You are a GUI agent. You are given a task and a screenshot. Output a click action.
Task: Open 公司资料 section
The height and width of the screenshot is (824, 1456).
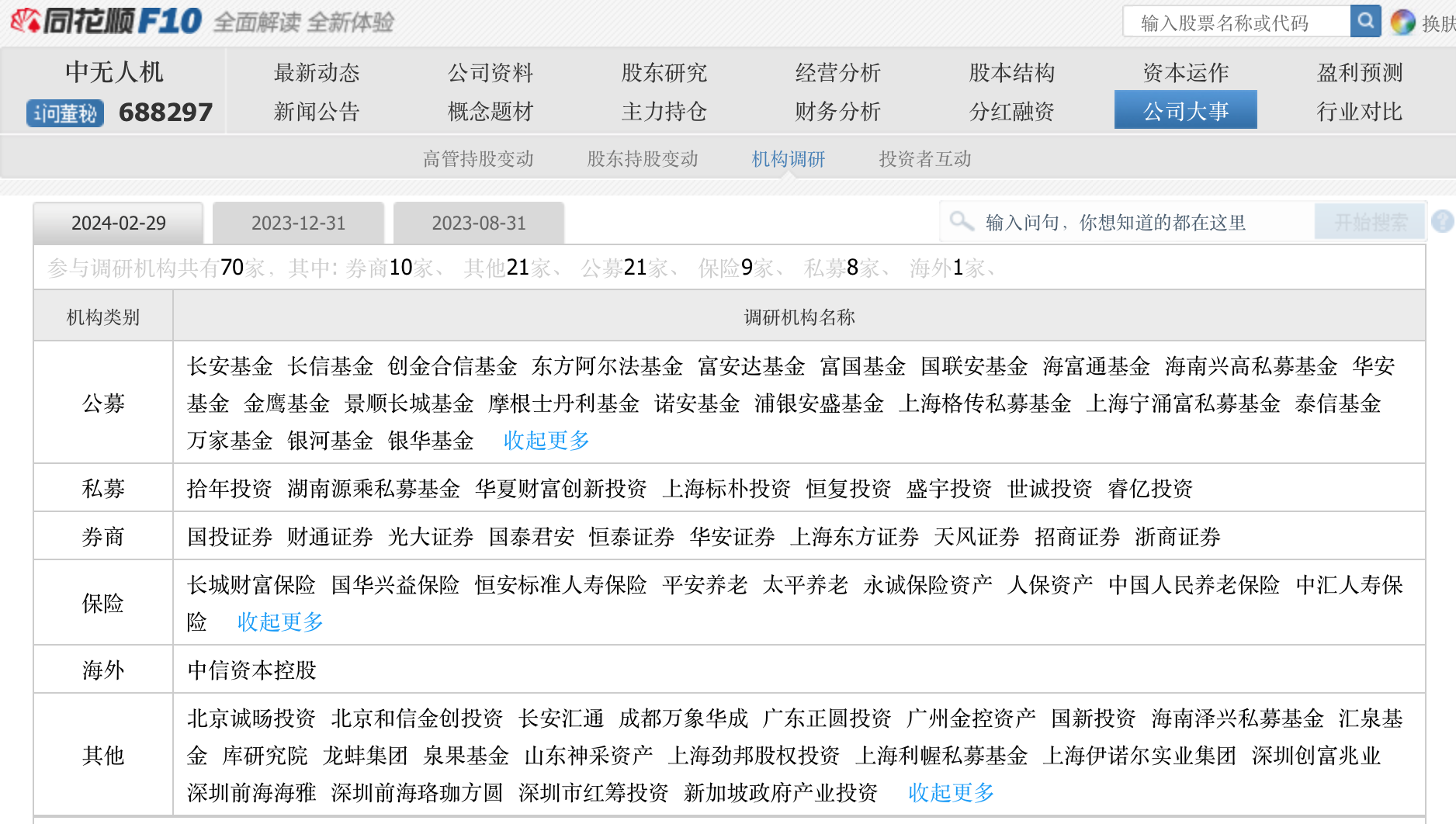pos(491,73)
